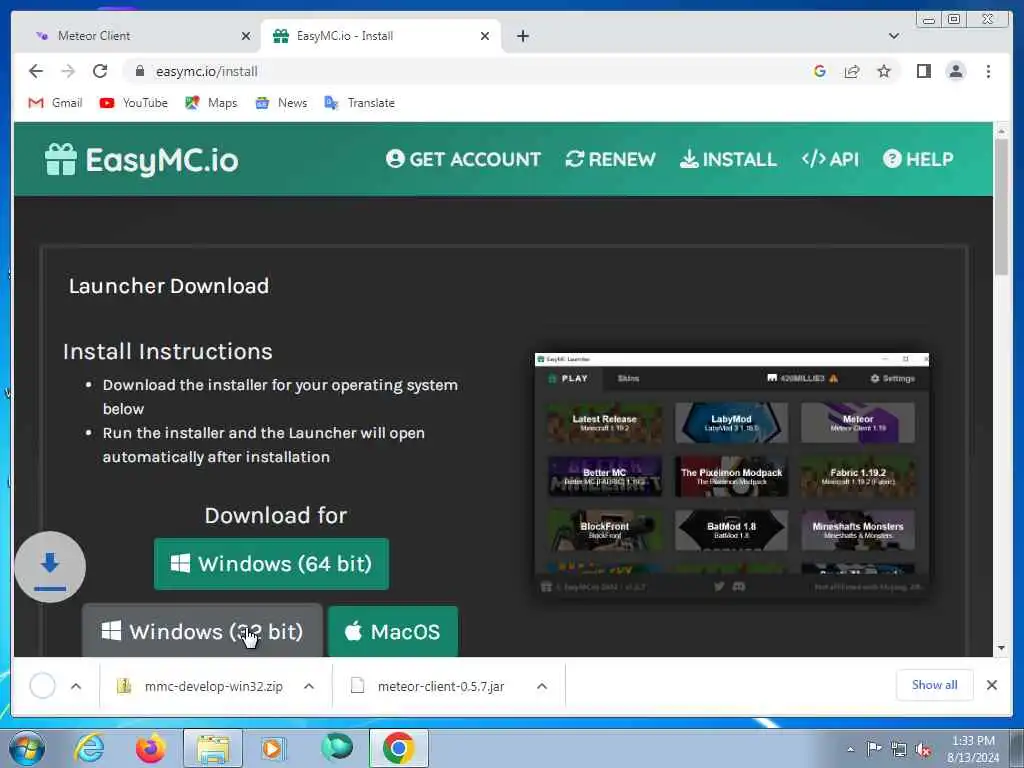This screenshot has height=768, width=1024.
Task: Open Windows Explorer from taskbar
Action: coord(213,748)
